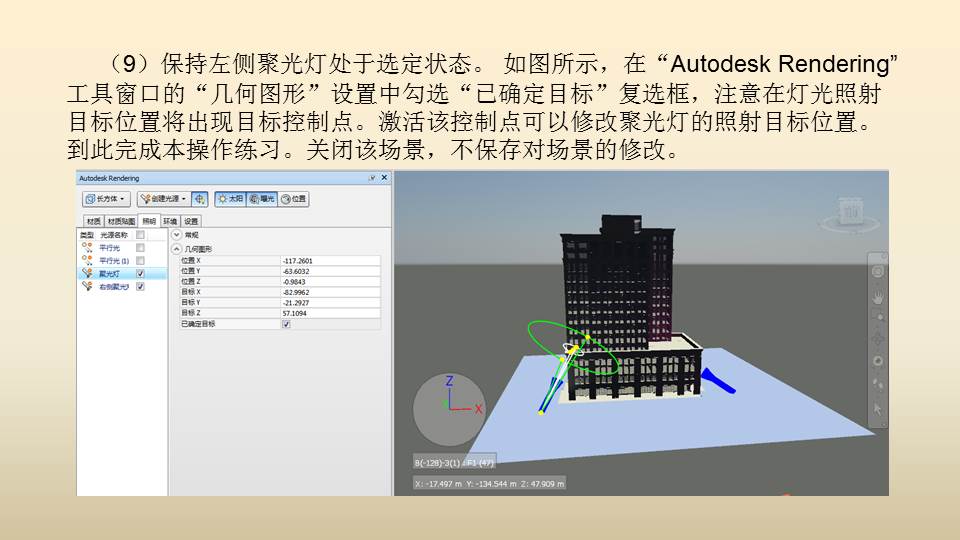
Task: Click the 位置 X property label
Action: click(x=190, y=261)
